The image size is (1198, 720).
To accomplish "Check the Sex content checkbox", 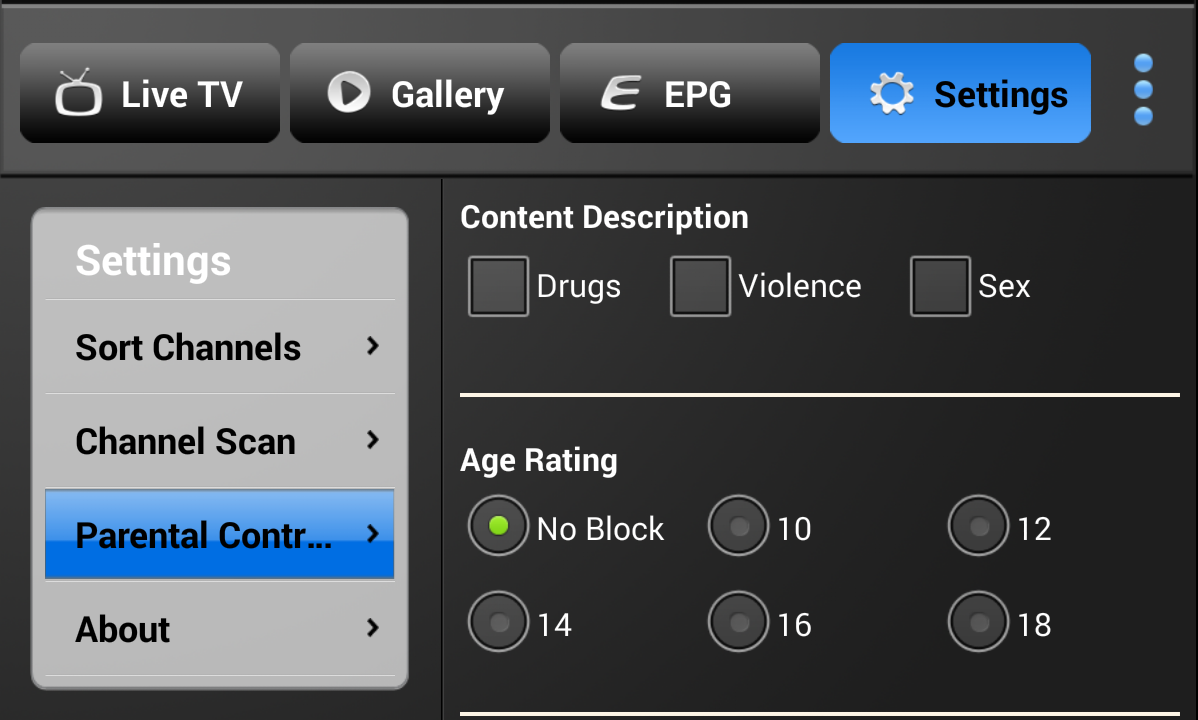I will [940, 287].
